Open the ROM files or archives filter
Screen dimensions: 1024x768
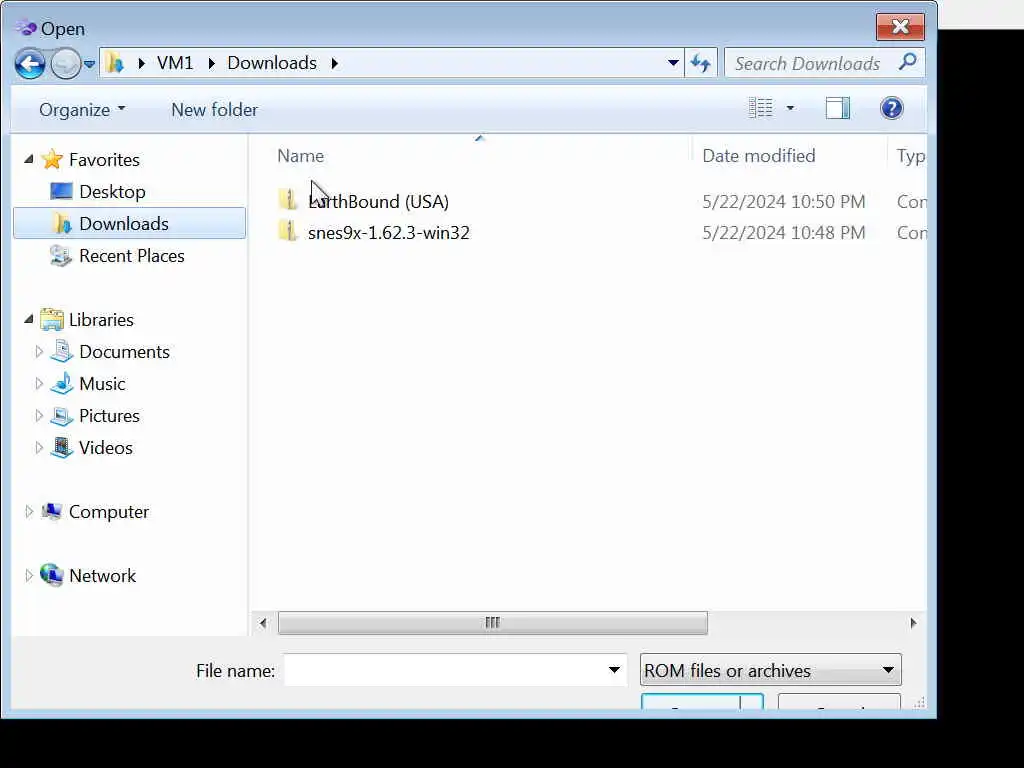tap(771, 670)
